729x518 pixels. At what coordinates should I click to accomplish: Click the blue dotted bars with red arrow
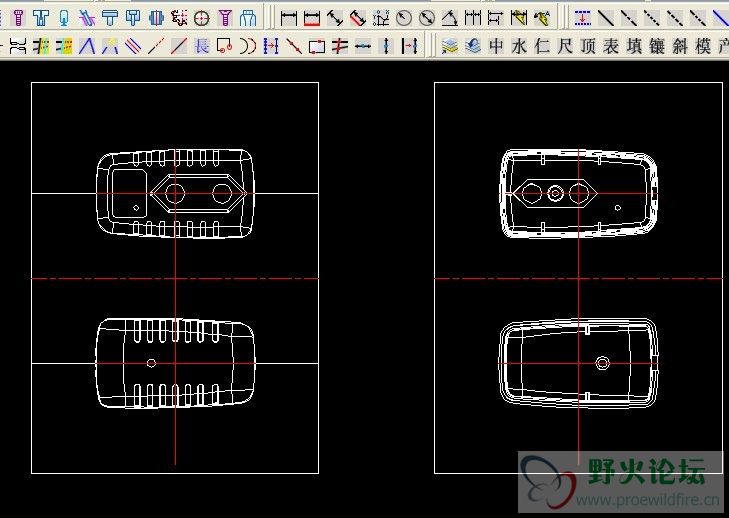(271, 46)
